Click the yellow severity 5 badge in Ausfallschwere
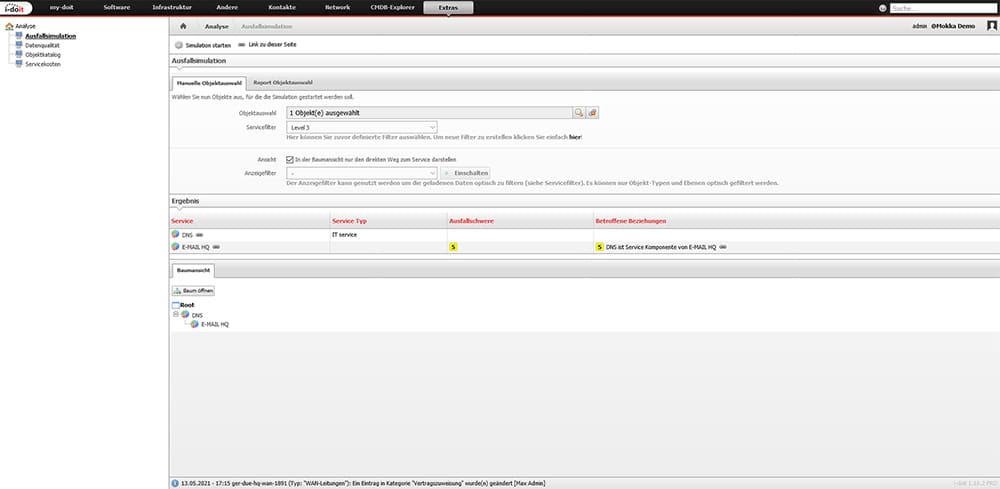The width and height of the screenshot is (1000, 489). pos(453,247)
